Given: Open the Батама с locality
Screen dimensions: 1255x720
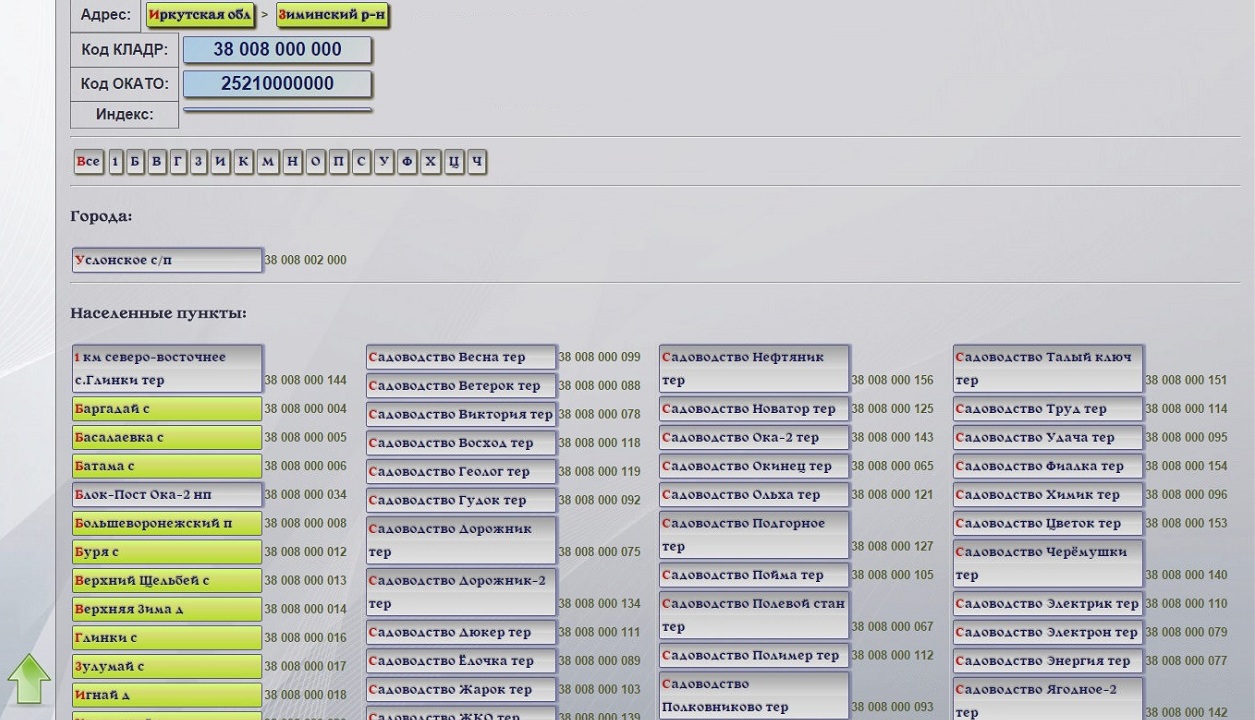Looking at the screenshot, I should [167, 466].
